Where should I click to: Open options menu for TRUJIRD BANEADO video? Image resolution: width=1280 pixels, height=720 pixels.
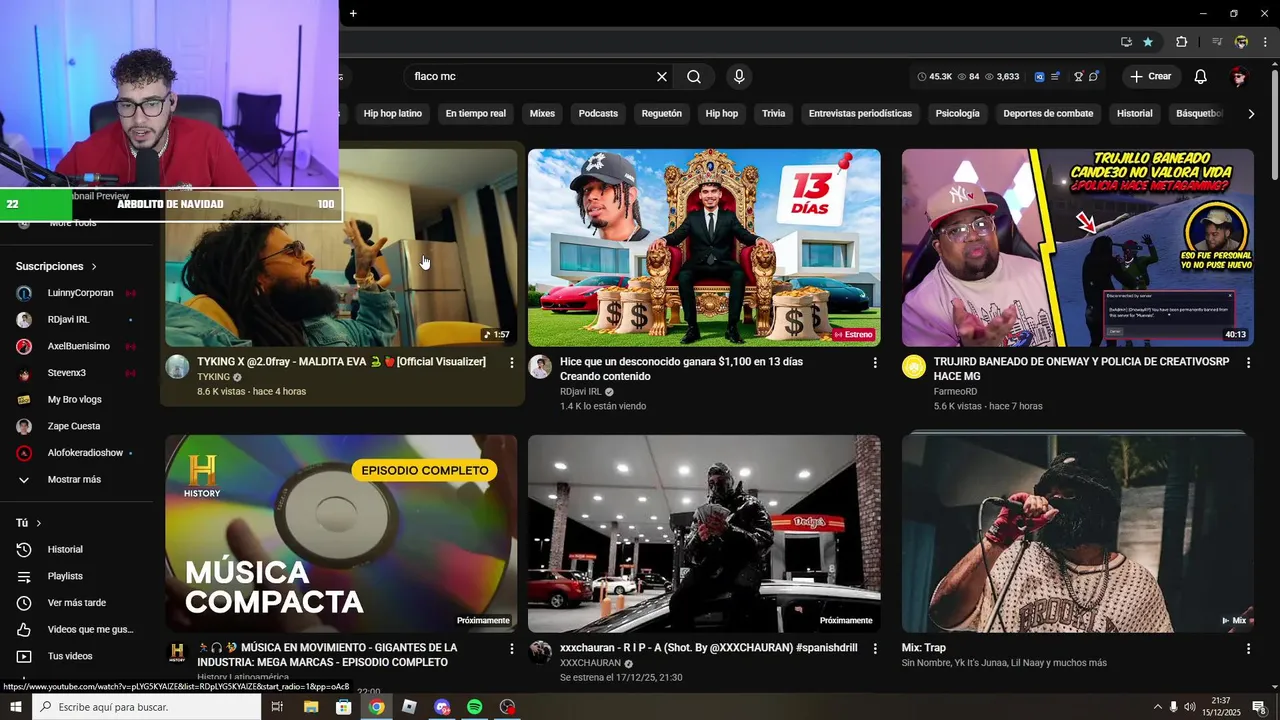1248,363
